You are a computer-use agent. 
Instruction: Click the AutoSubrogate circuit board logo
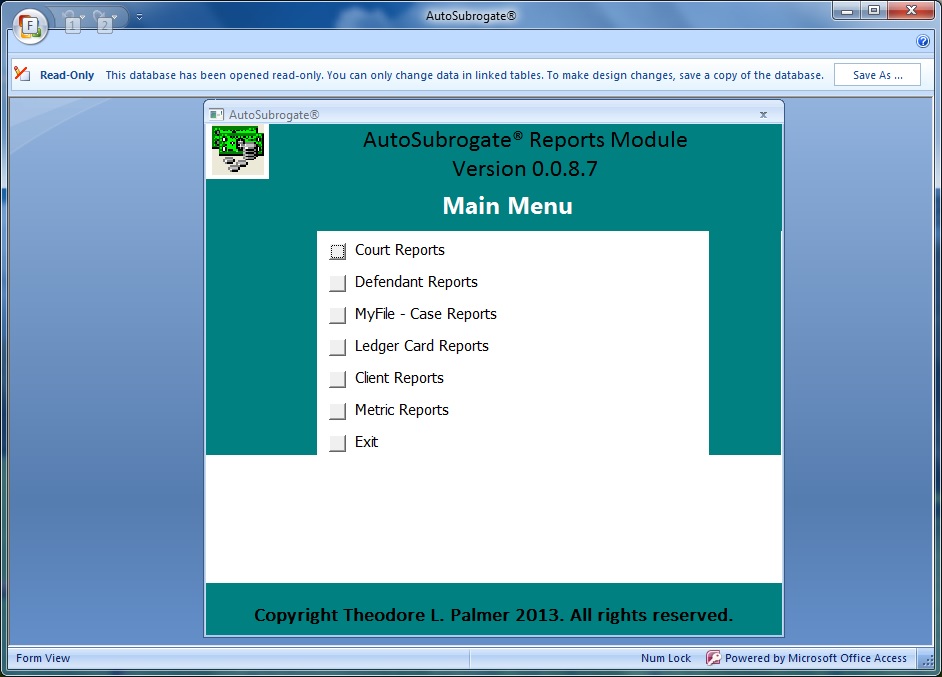(x=238, y=151)
